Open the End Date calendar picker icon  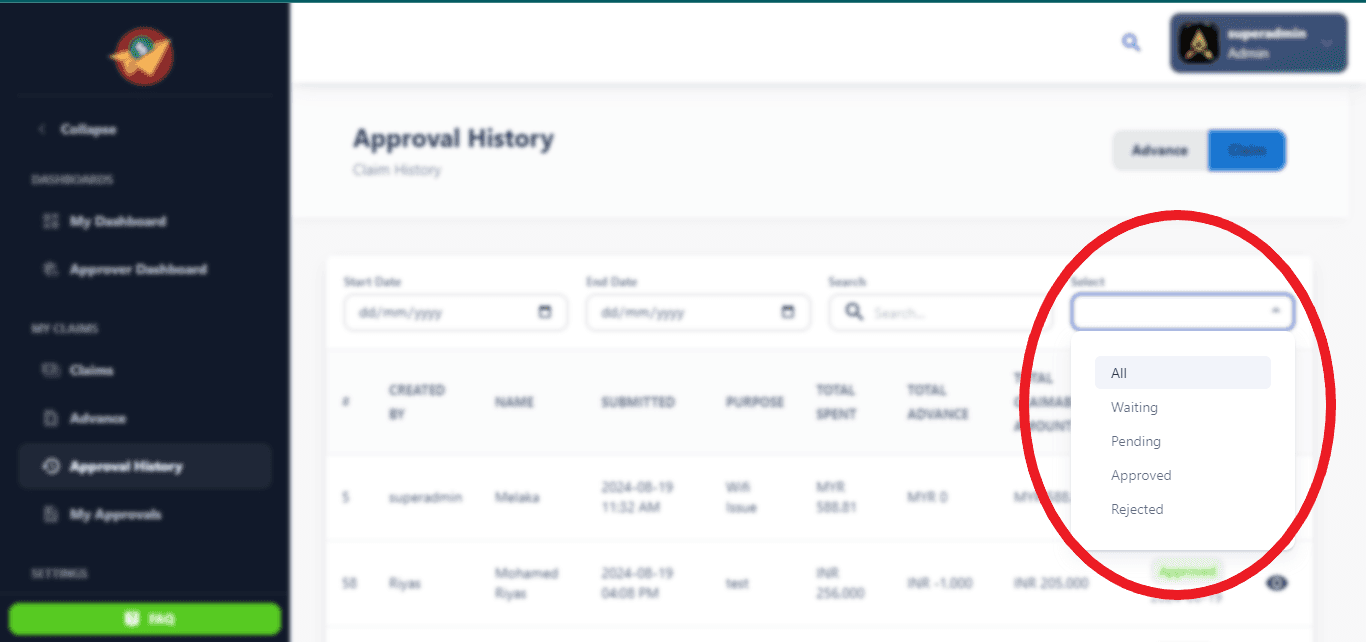pos(788,312)
